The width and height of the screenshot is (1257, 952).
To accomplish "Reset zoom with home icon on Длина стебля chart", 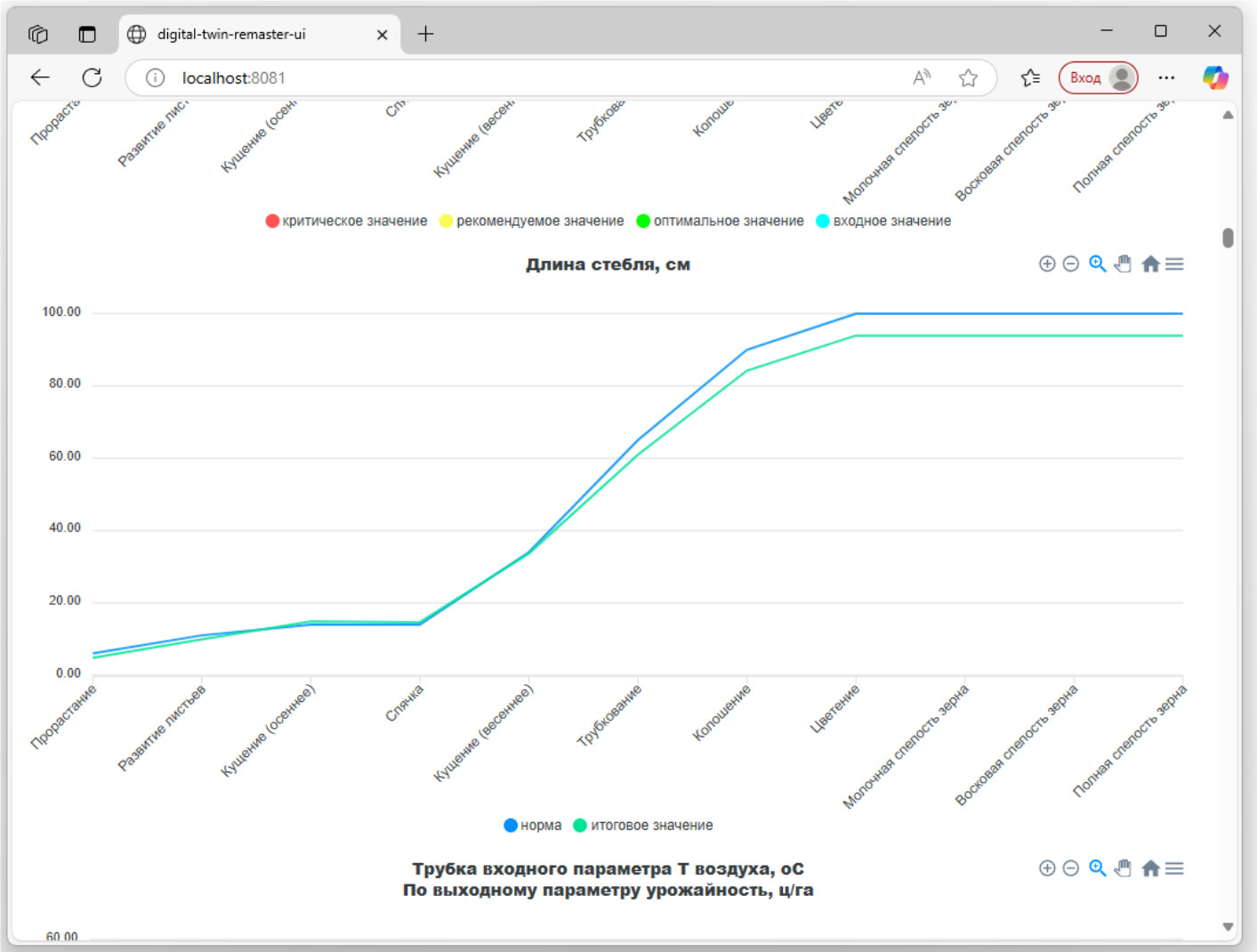I will pyautogui.click(x=1150, y=264).
